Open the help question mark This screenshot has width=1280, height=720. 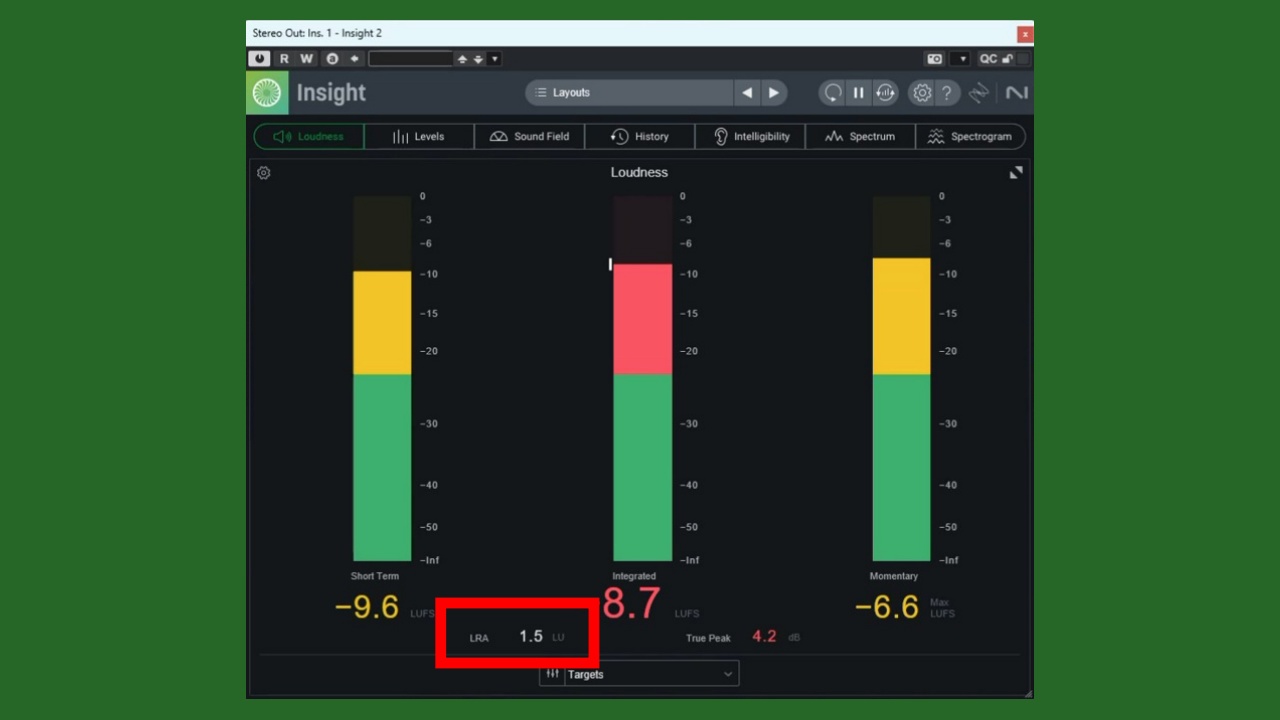coord(946,93)
